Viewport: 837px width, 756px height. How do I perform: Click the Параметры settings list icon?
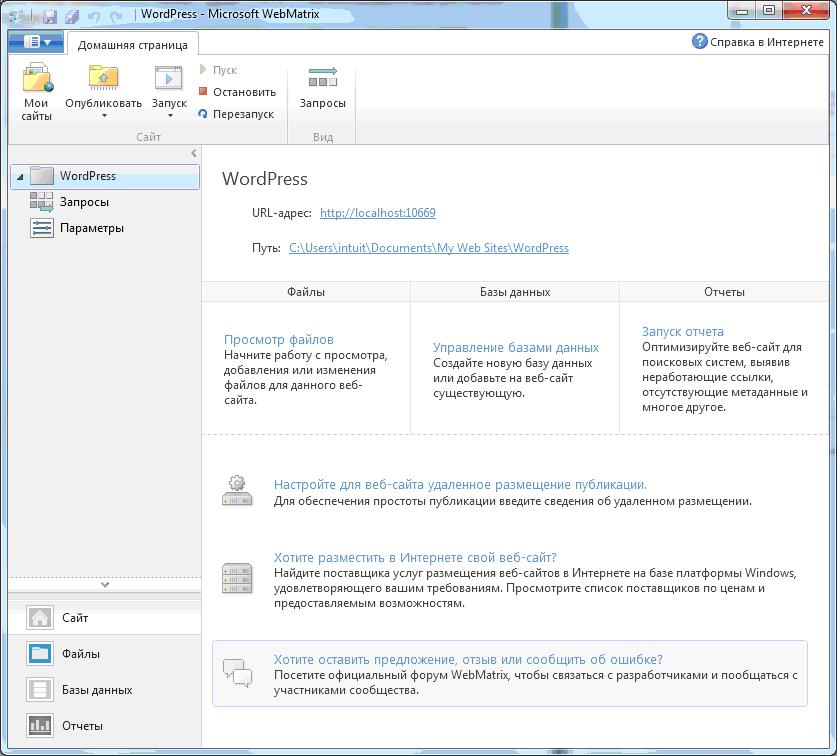coord(42,228)
